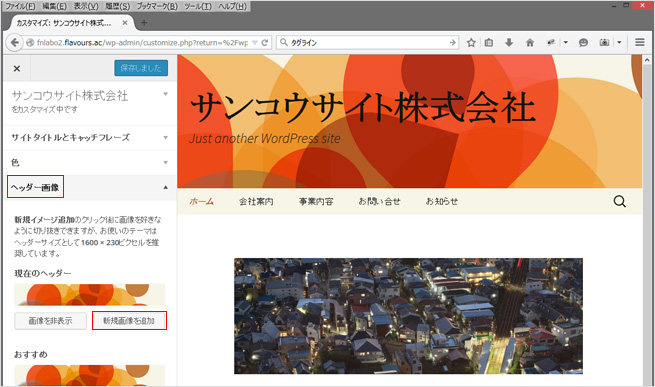The image size is (655, 387).
Task: Click the Just another WordPress site tagline
Action: [x=265, y=139]
